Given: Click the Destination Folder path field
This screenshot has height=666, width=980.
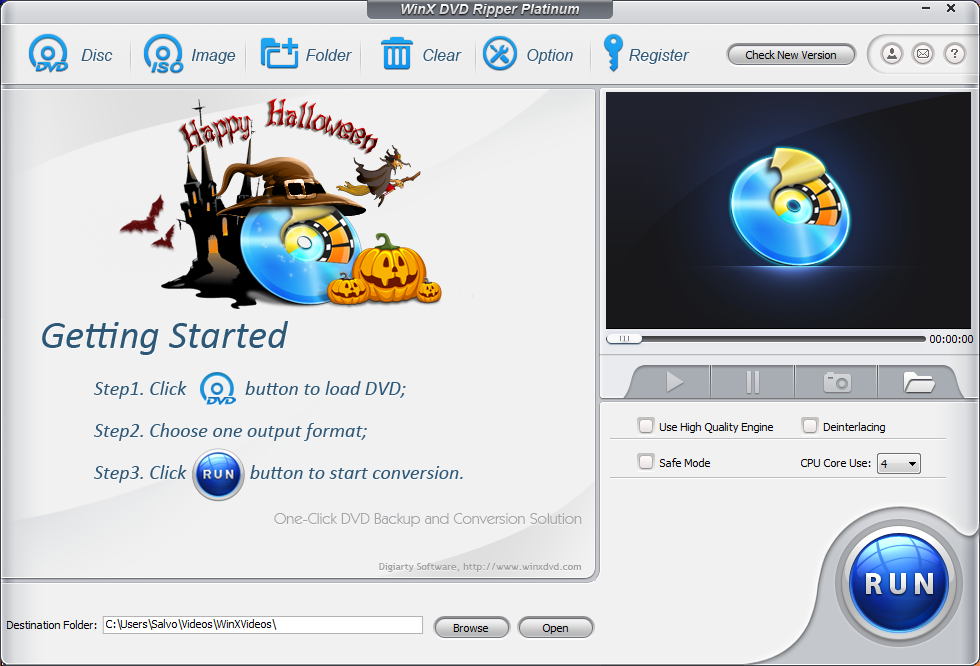Looking at the screenshot, I should [262, 625].
